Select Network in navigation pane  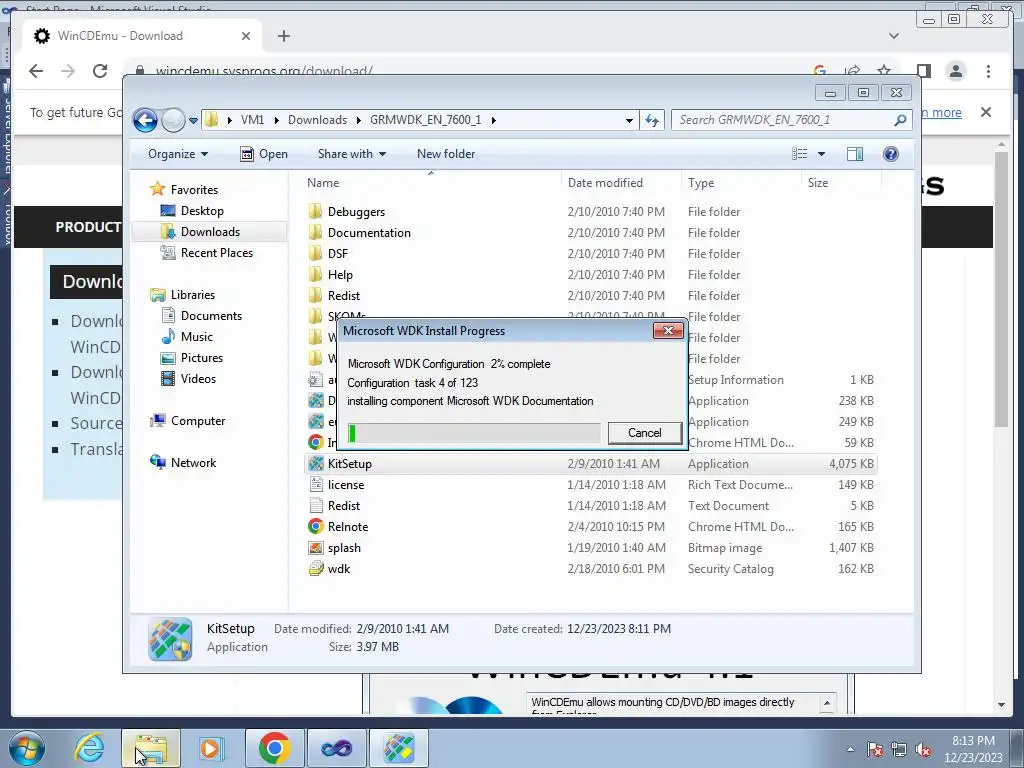pos(193,462)
